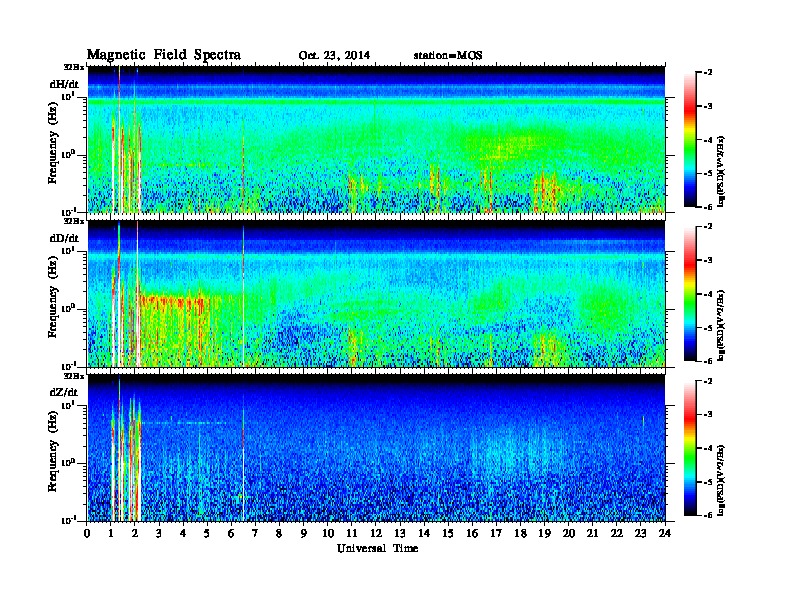Click inside the dH/dt spectrogram plot

(376, 139)
